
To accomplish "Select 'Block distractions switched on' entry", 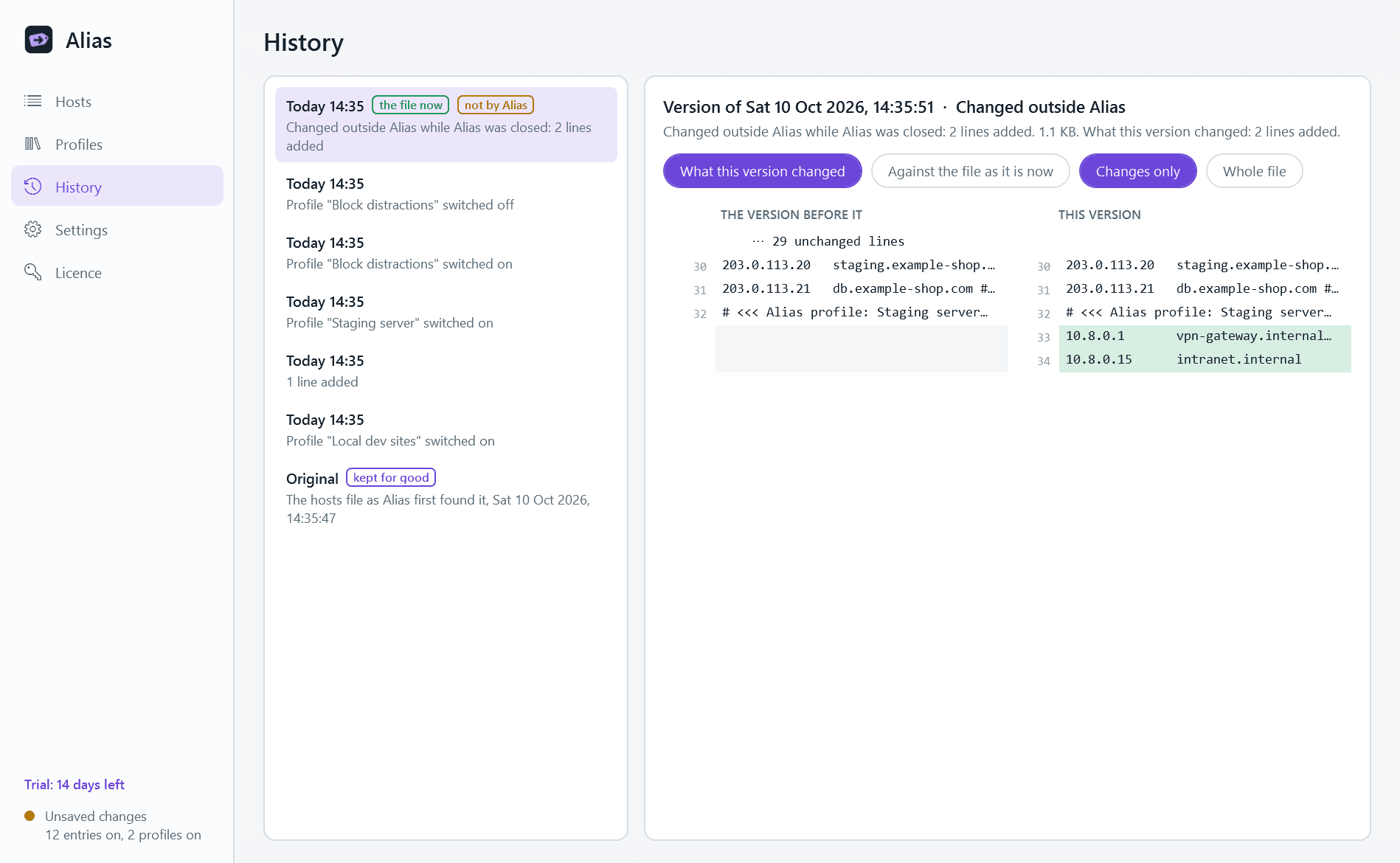I will [x=446, y=253].
